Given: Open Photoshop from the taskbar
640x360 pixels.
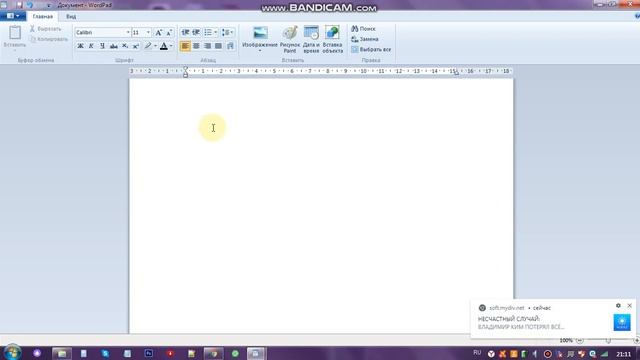Looking at the screenshot, I should coord(149,353).
